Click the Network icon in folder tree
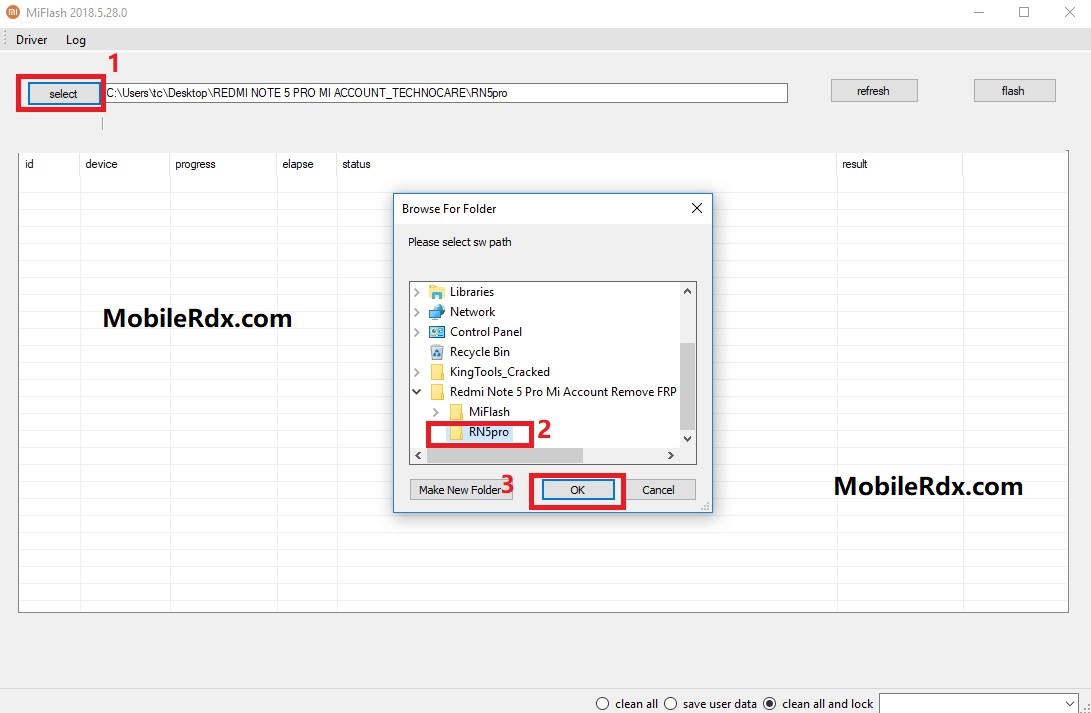The image size is (1091, 713). (437, 312)
